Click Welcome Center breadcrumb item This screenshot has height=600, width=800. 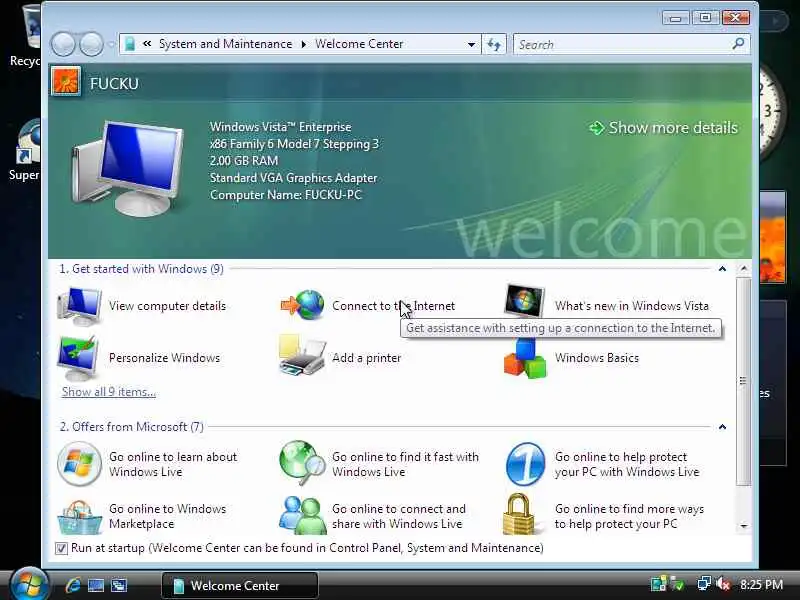(x=359, y=44)
